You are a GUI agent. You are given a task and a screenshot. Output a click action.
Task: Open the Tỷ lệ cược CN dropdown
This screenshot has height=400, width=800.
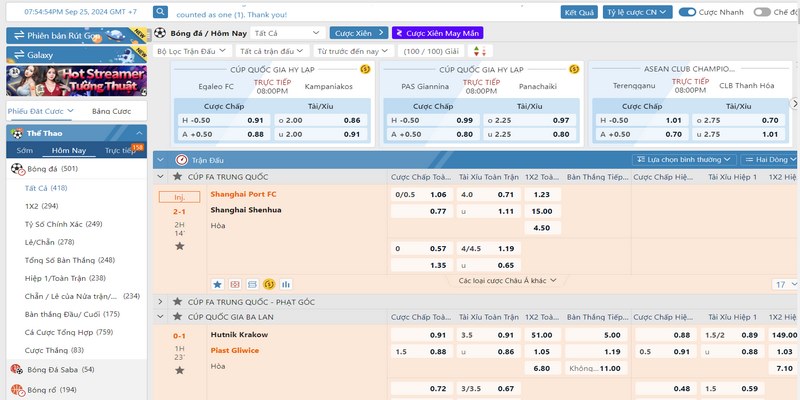click(637, 12)
